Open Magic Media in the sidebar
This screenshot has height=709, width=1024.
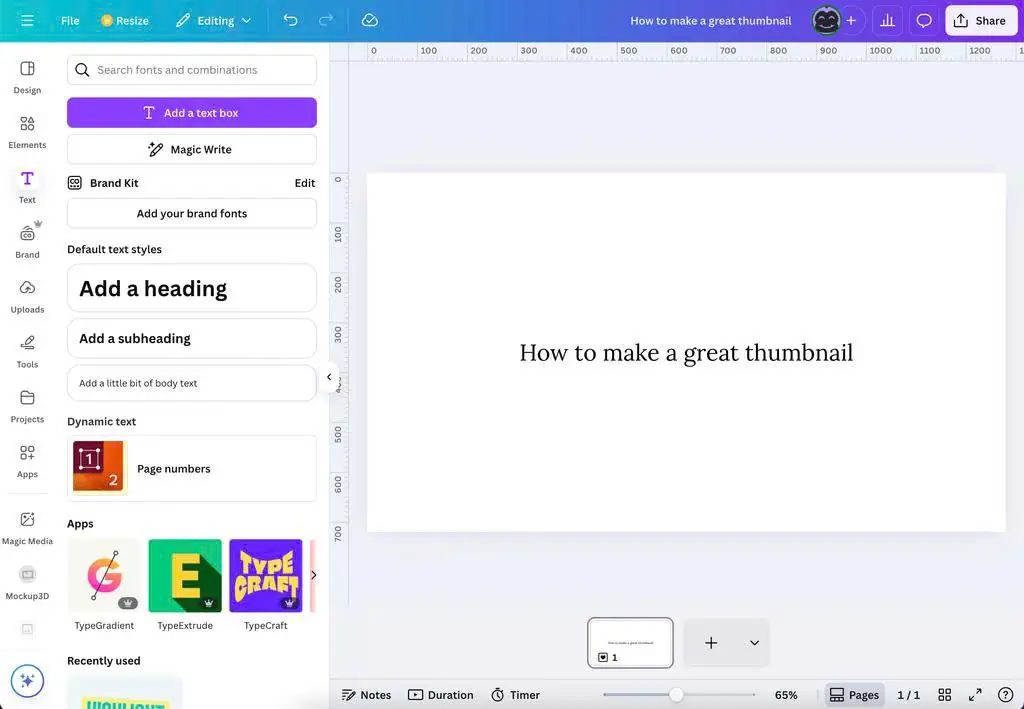pyautogui.click(x=27, y=527)
